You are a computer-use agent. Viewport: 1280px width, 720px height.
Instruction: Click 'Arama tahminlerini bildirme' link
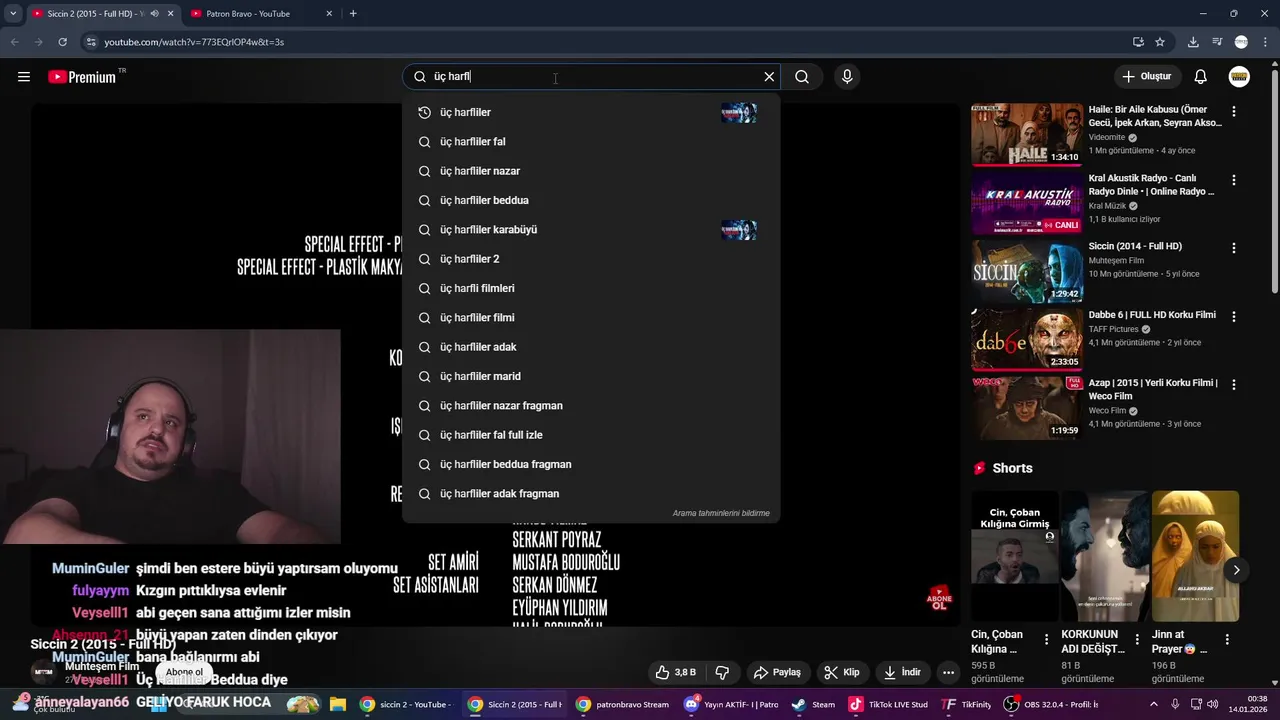[x=721, y=513]
